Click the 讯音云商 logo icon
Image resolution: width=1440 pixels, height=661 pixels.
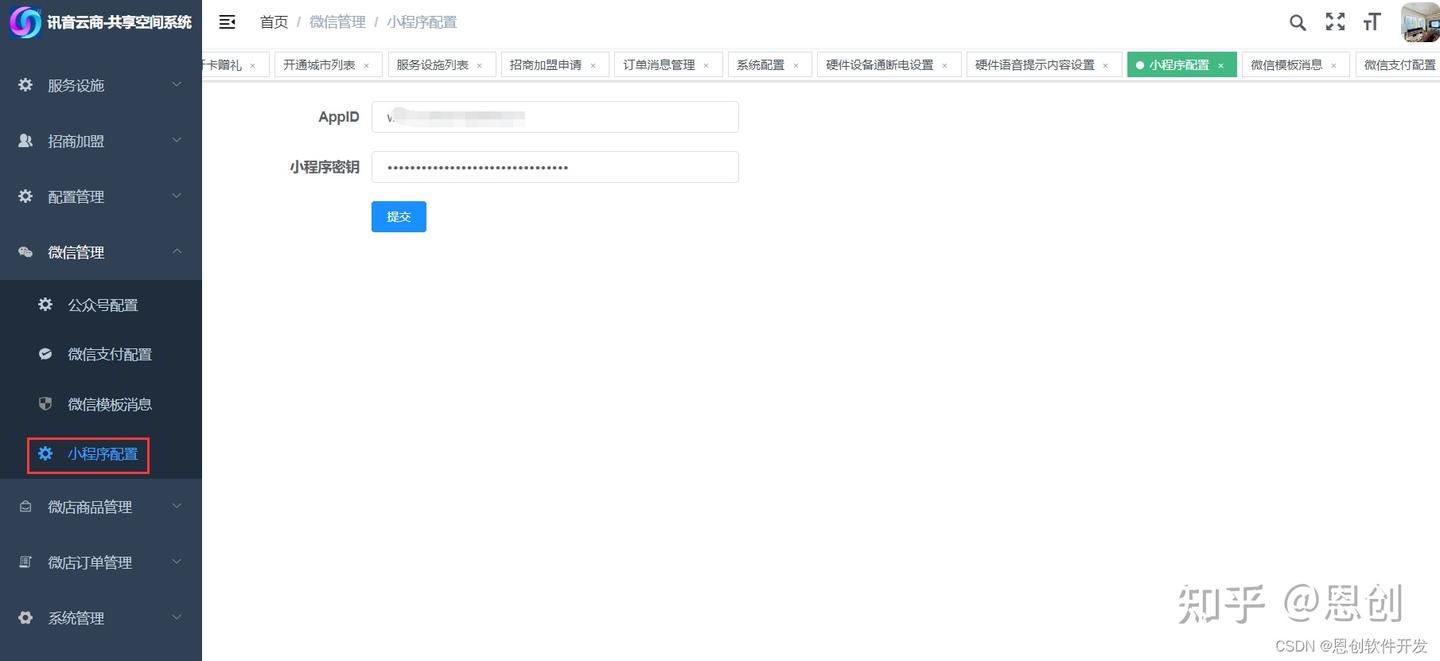coord(25,22)
